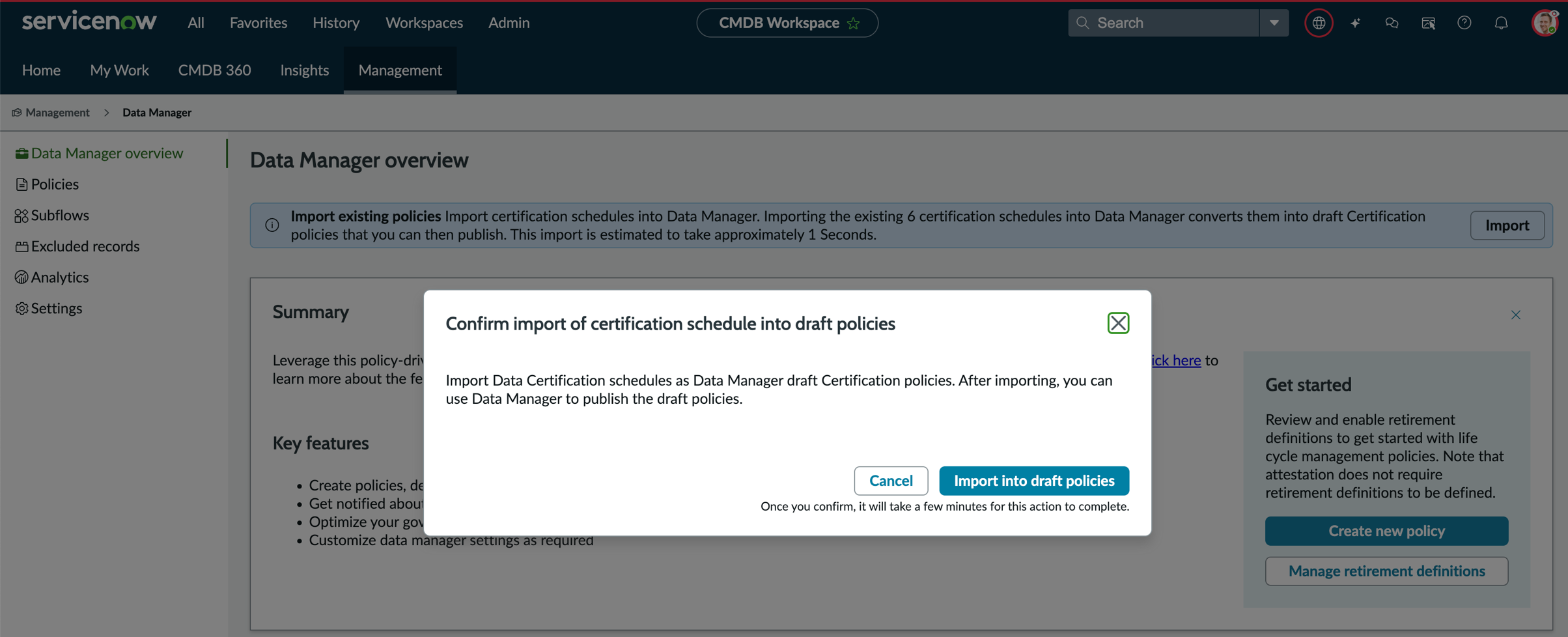Click Create new policy

[x=1386, y=531]
